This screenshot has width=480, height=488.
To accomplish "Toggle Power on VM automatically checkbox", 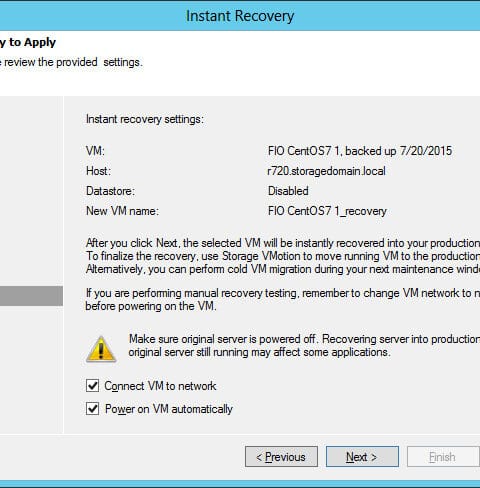I will point(92,409).
